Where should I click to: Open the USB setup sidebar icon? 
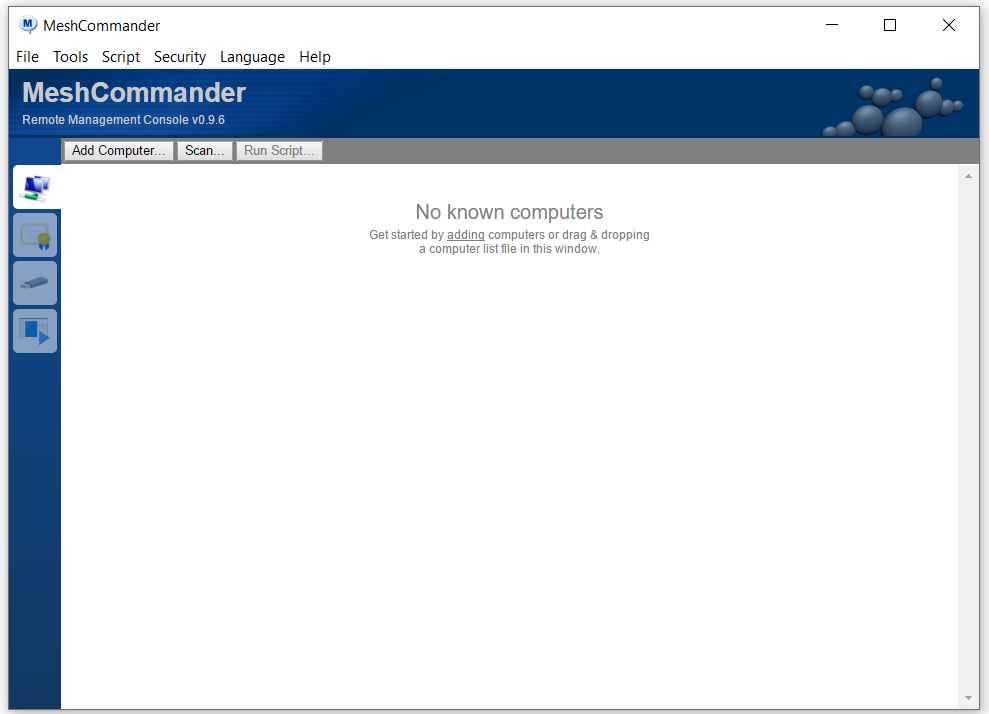point(35,283)
